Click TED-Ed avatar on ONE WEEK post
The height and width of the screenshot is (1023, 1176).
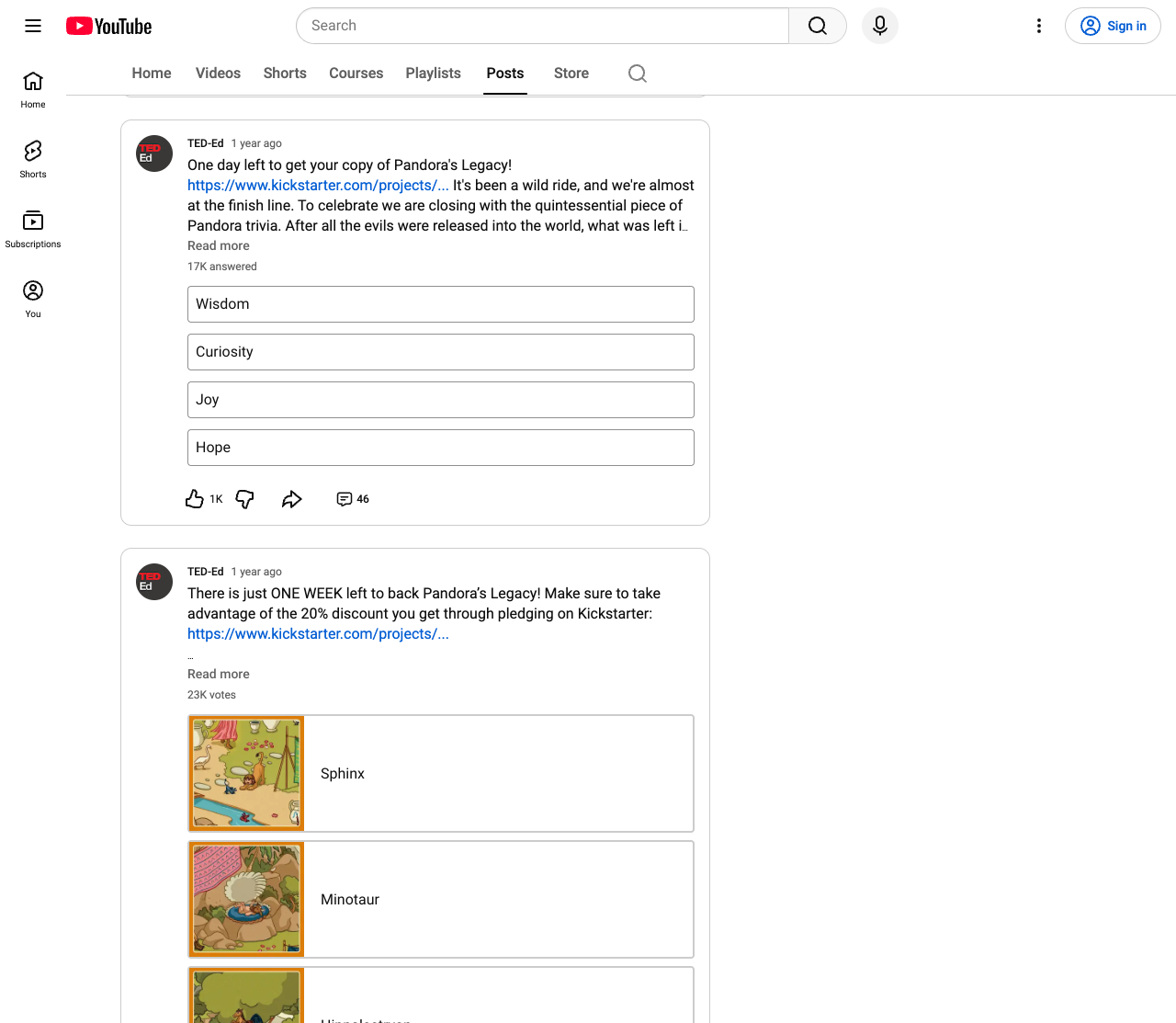click(154, 582)
